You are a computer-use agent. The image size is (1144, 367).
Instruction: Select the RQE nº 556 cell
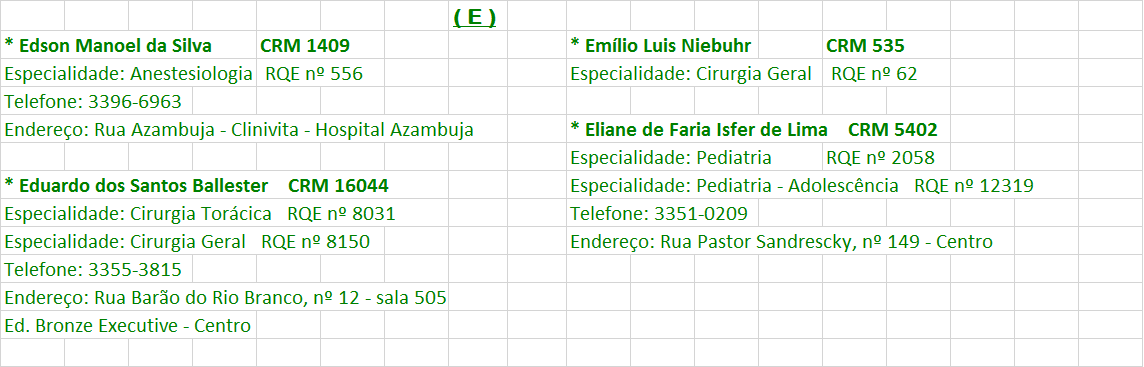[314, 74]
